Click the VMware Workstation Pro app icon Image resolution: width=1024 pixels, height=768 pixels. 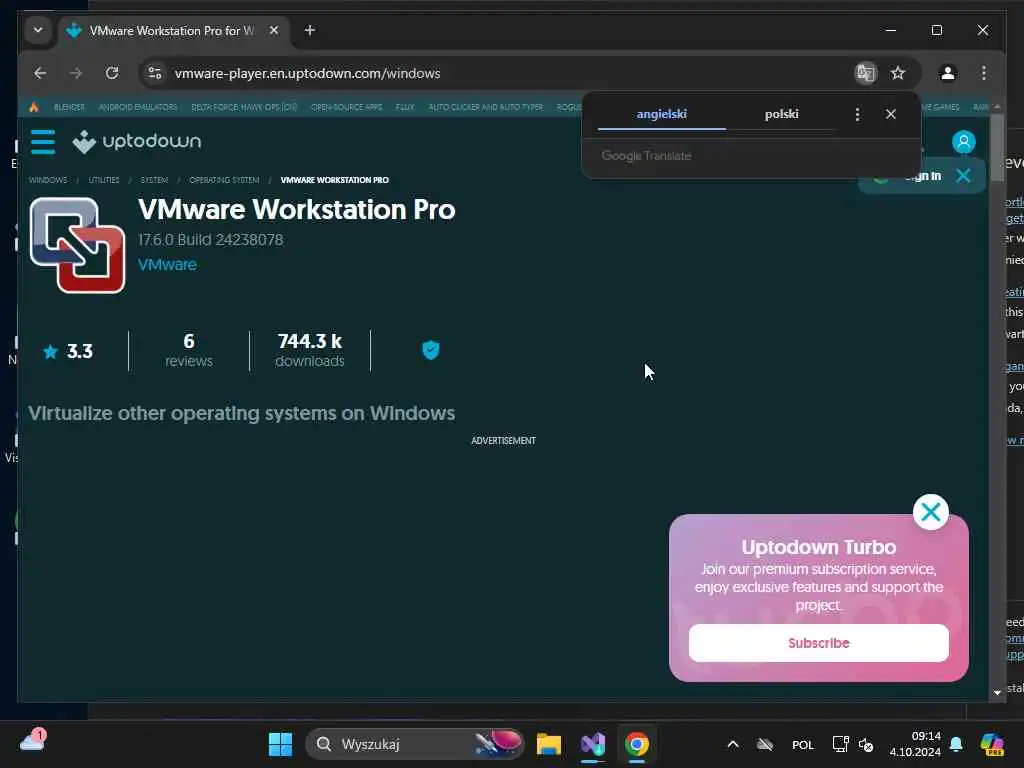click(x=77, y=245)
